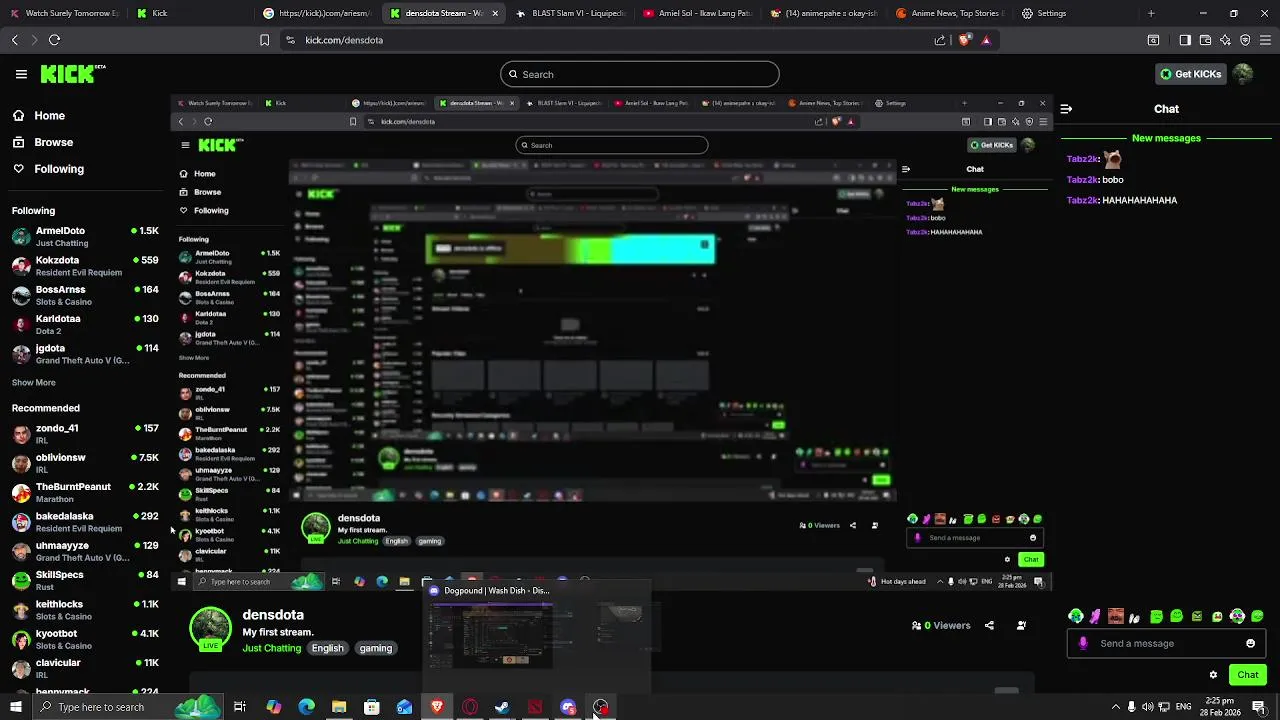1280x720 pixels.
Task: Open Karldotaa Dota 2 channel
Action: (85, 324)
